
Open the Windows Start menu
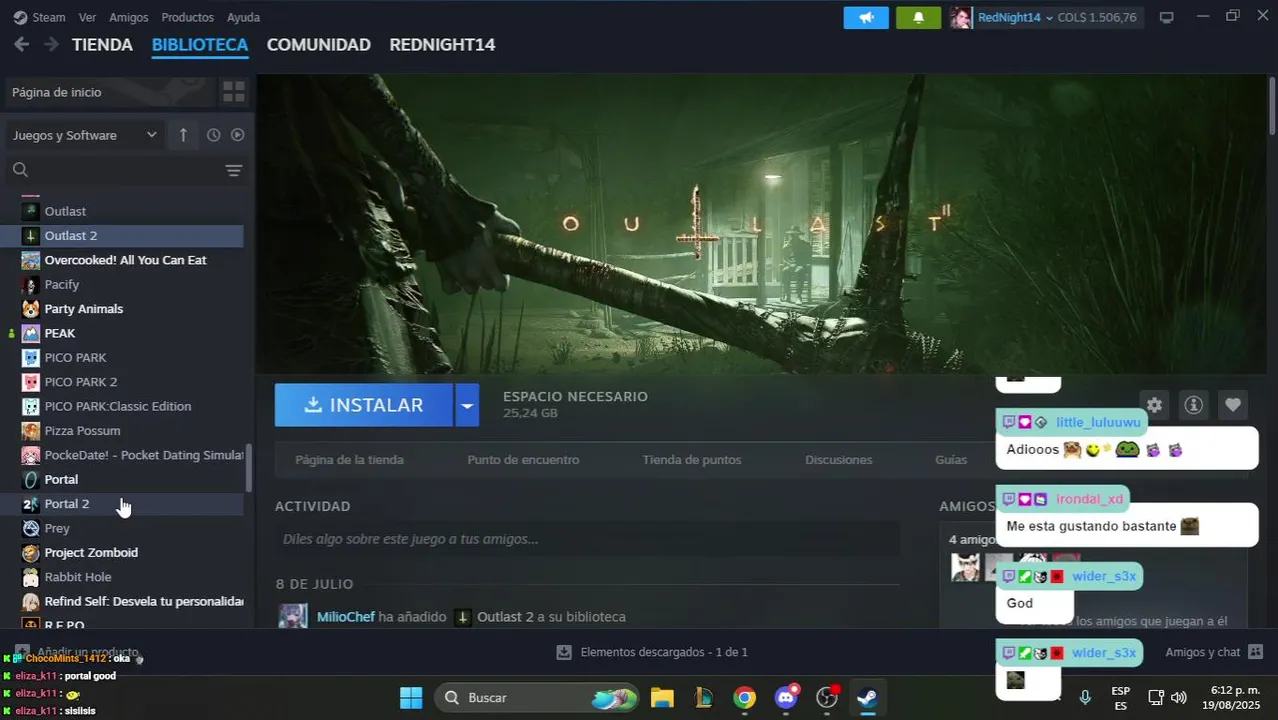[x=411, y=697]
